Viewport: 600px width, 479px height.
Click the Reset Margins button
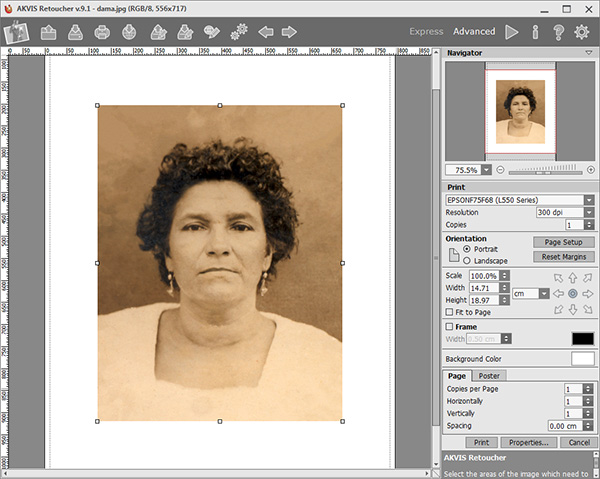[564, 257]
